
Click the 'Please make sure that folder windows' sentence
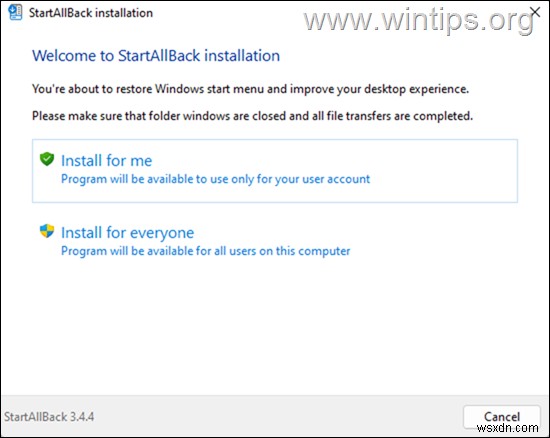pyautogui.click(x=253, y=116)
